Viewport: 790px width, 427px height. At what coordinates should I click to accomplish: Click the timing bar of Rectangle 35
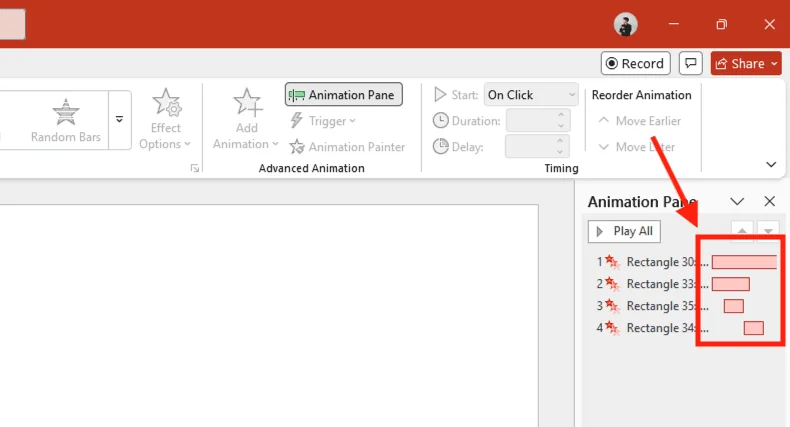734,306
